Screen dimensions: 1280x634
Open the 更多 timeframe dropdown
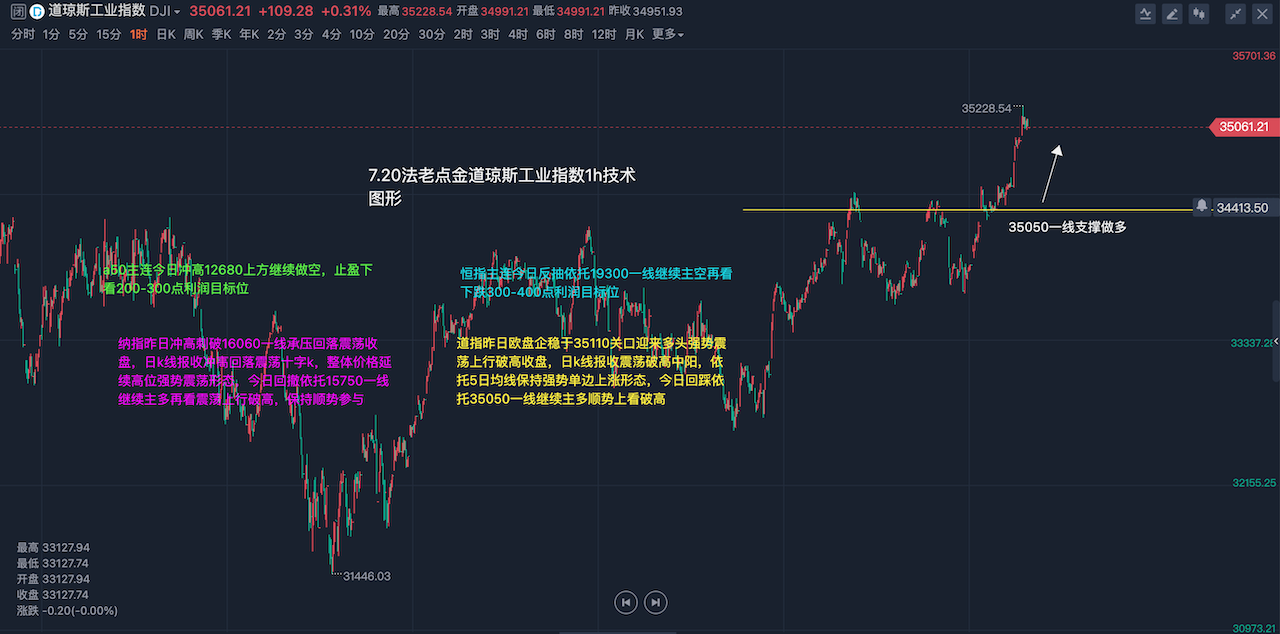(667, 34)
